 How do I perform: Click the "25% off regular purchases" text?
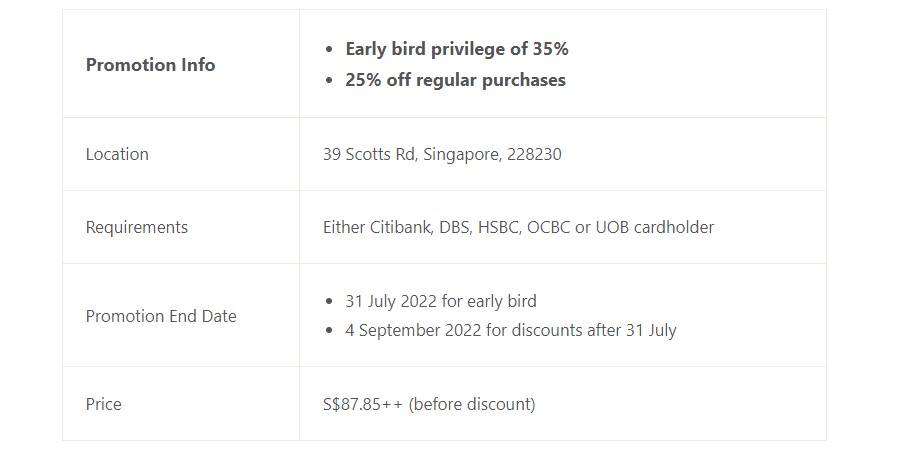click(x=455, y=80)
